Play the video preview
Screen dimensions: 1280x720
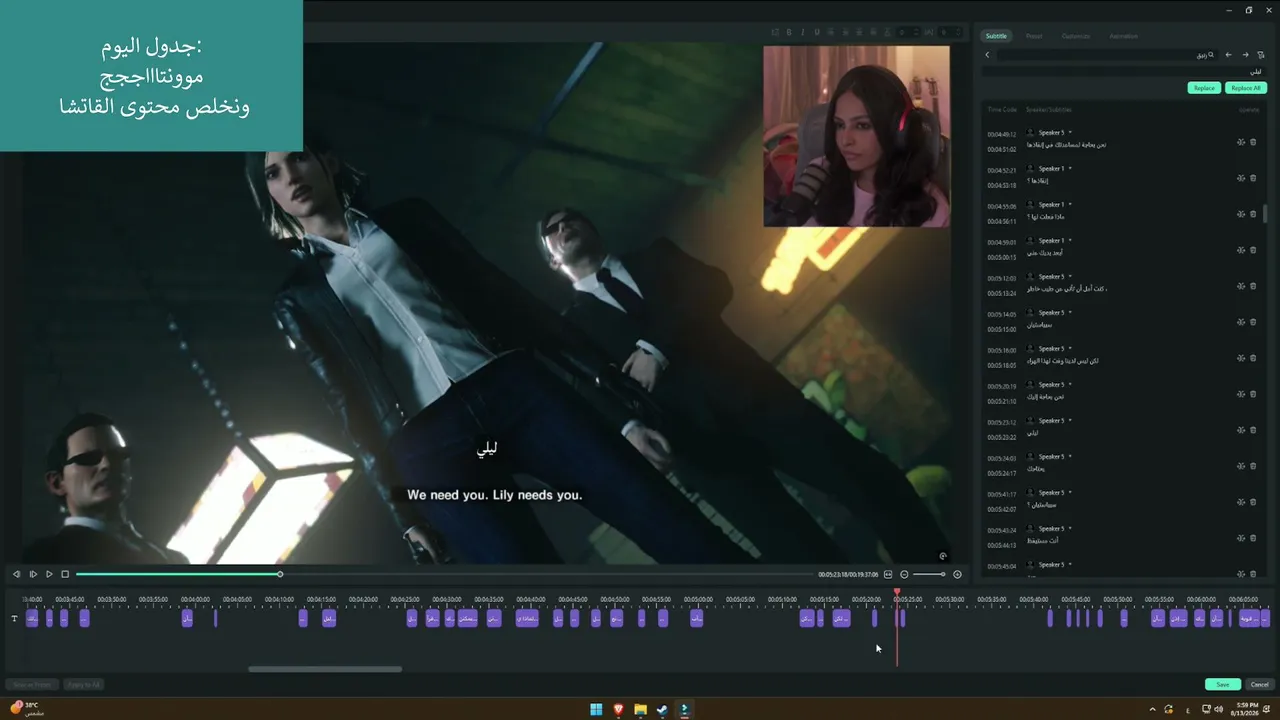coord(49,574)
